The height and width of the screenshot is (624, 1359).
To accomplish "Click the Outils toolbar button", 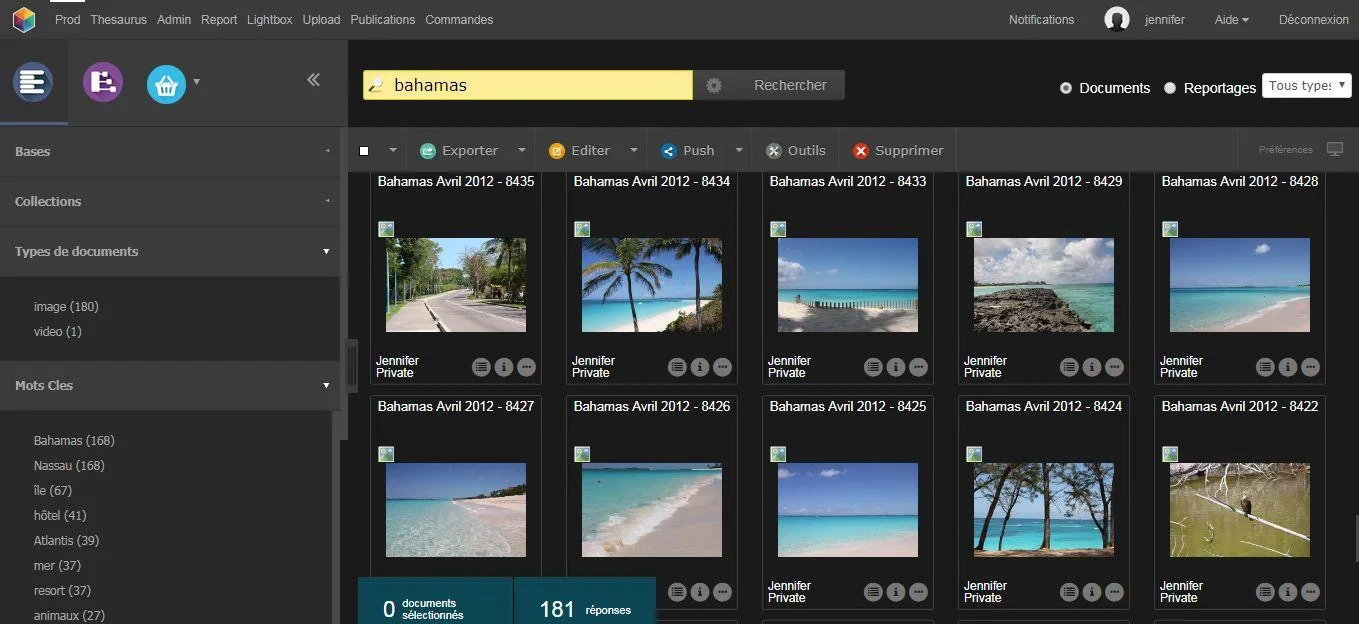I will click(796, 151).
